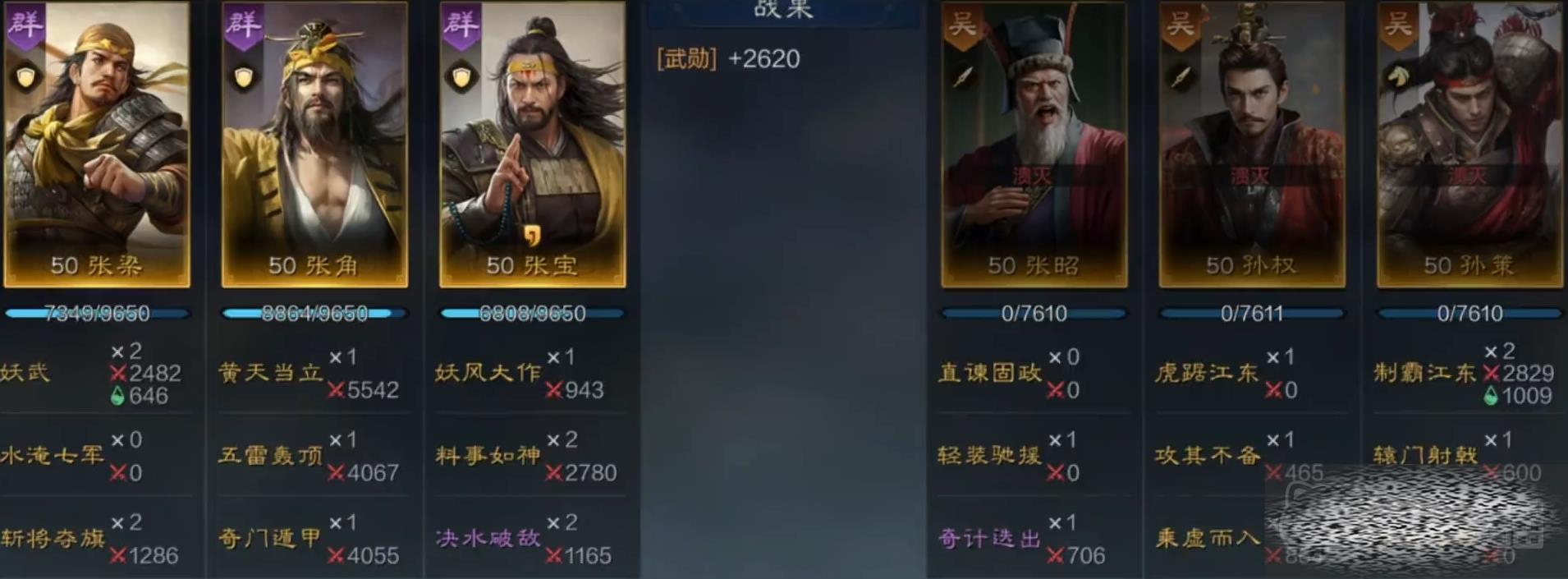Click the cavalry horse icon on 孙策 card
This screenshot has height=579, width=1568.
[1398, 77]
